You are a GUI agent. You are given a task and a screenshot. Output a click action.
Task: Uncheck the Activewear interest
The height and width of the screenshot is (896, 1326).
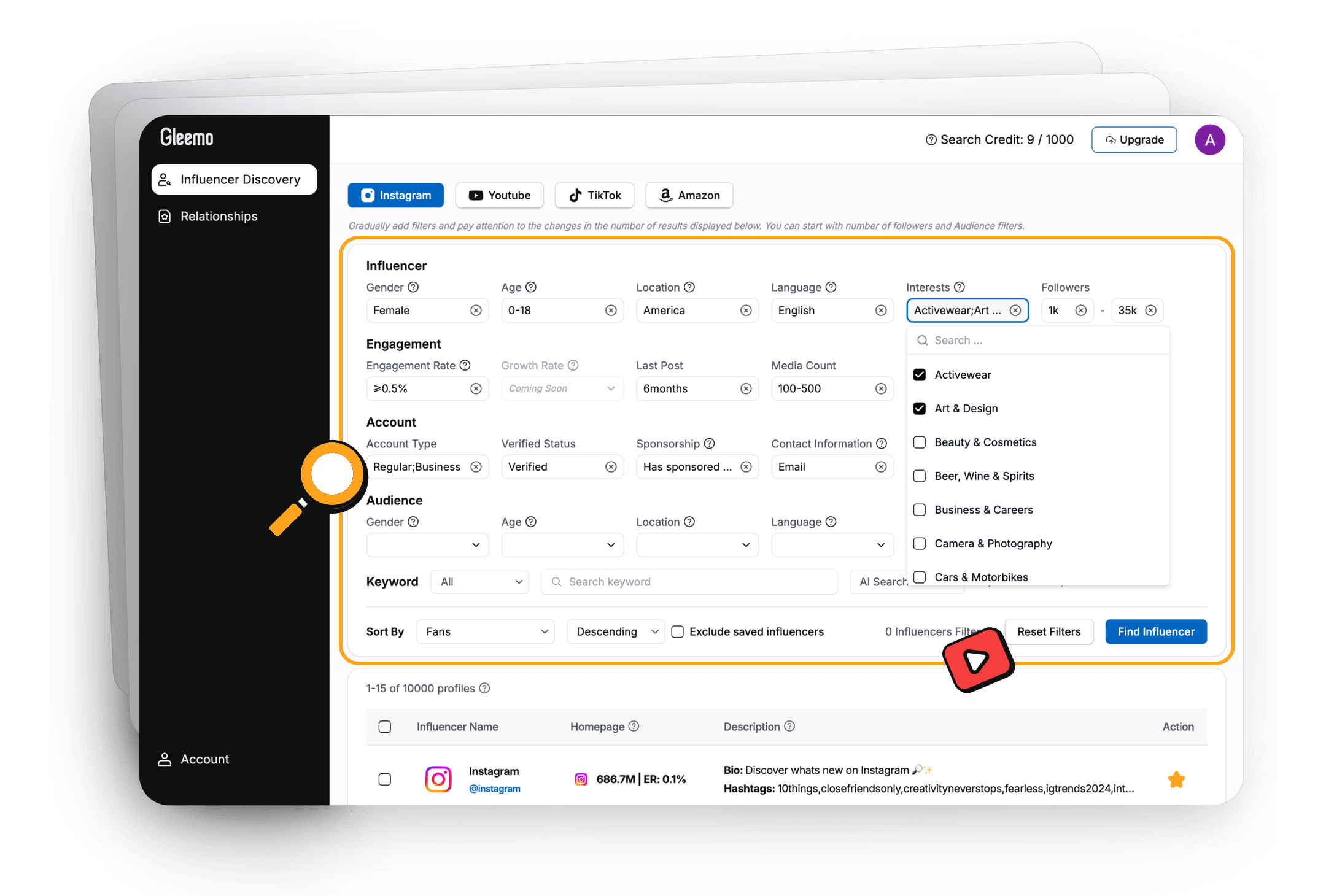(x=920, y=374)
